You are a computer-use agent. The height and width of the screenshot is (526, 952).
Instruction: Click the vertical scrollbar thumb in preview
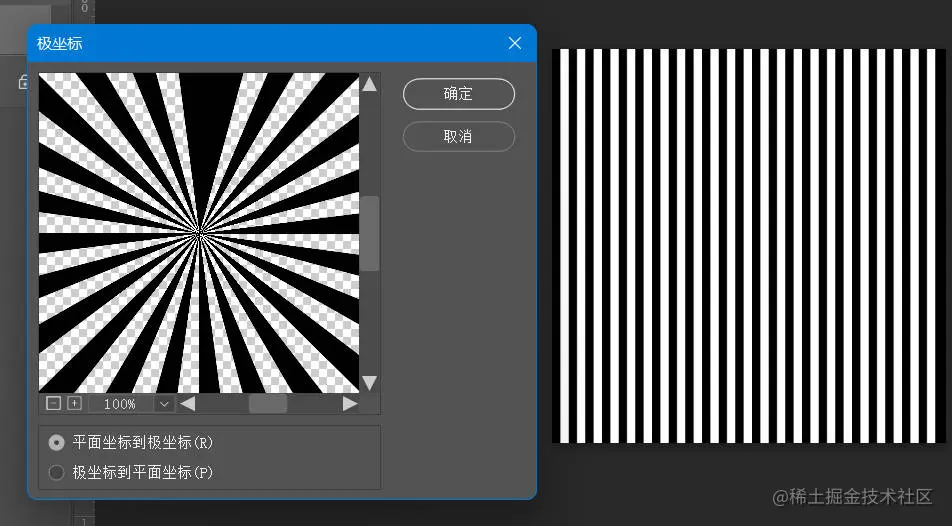(x=369, y=233)
